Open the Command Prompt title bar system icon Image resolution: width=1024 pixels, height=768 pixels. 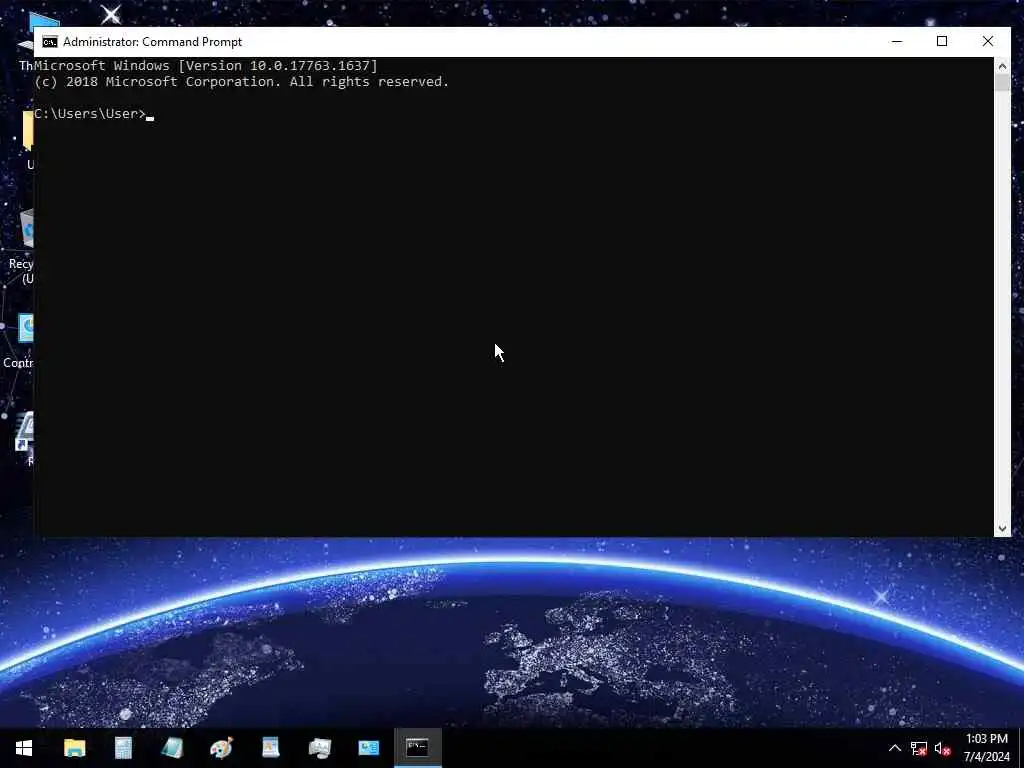click(50, 42)
